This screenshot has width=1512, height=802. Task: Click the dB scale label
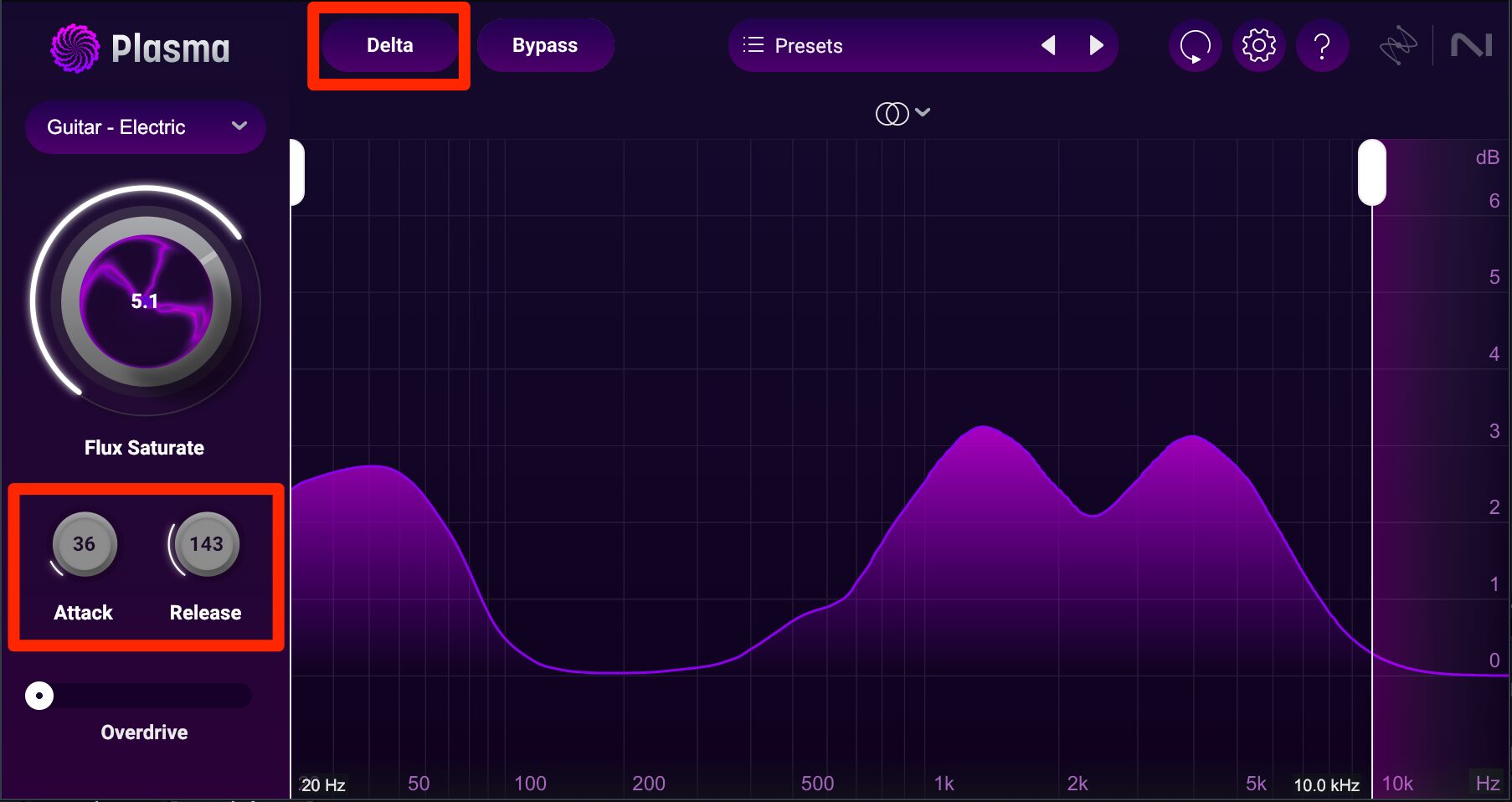[1487, 157]
